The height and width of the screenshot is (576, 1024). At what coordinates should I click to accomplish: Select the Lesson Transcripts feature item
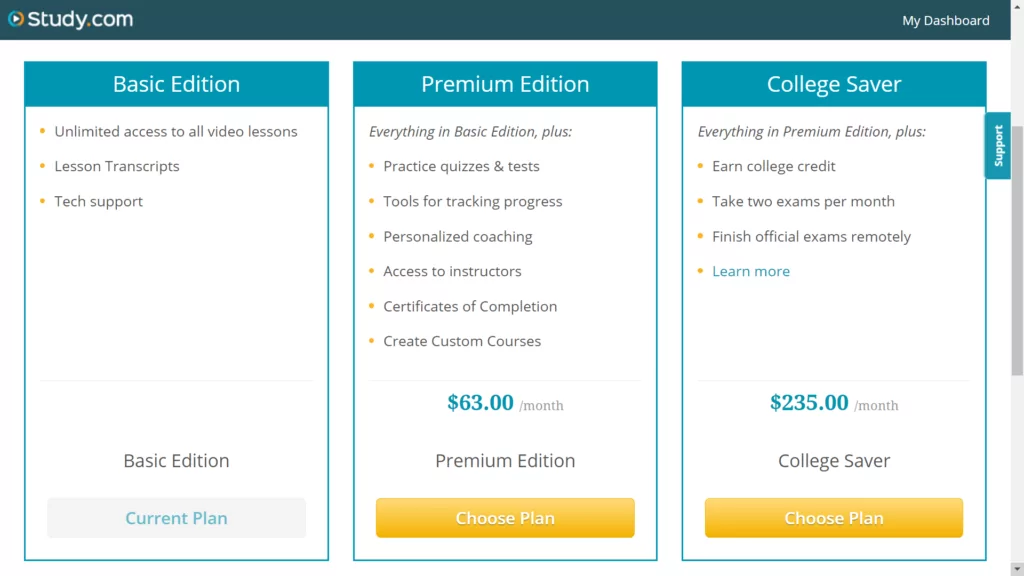[117, 166]
